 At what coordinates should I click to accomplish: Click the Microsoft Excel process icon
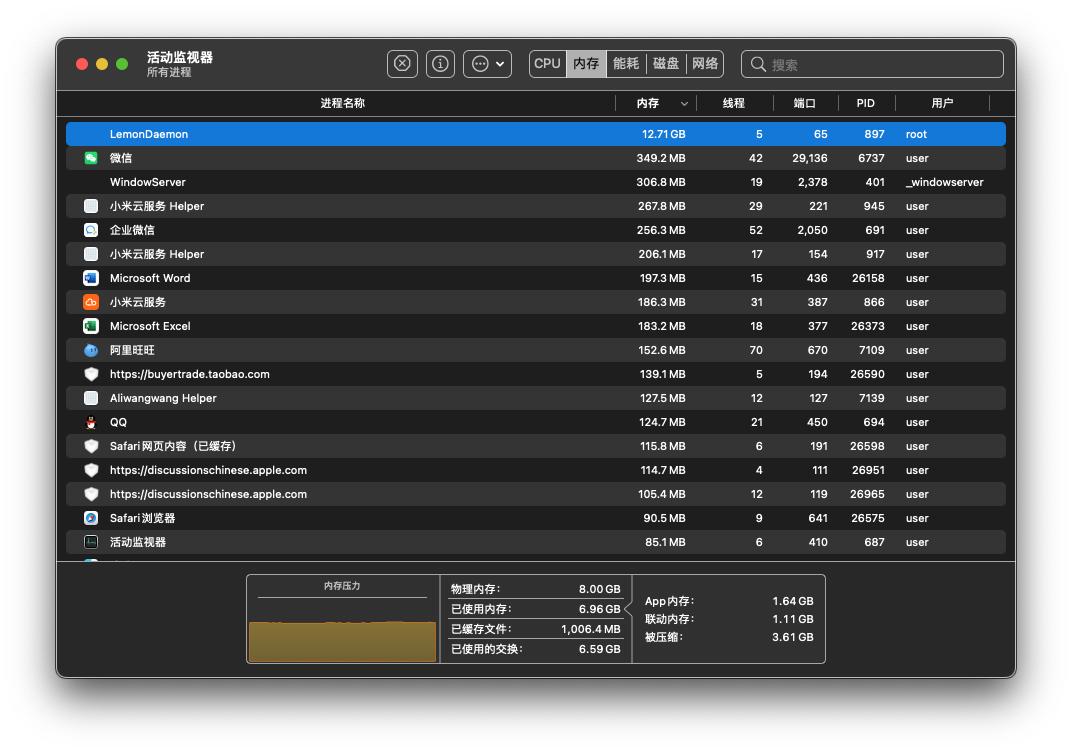point(91,326)
